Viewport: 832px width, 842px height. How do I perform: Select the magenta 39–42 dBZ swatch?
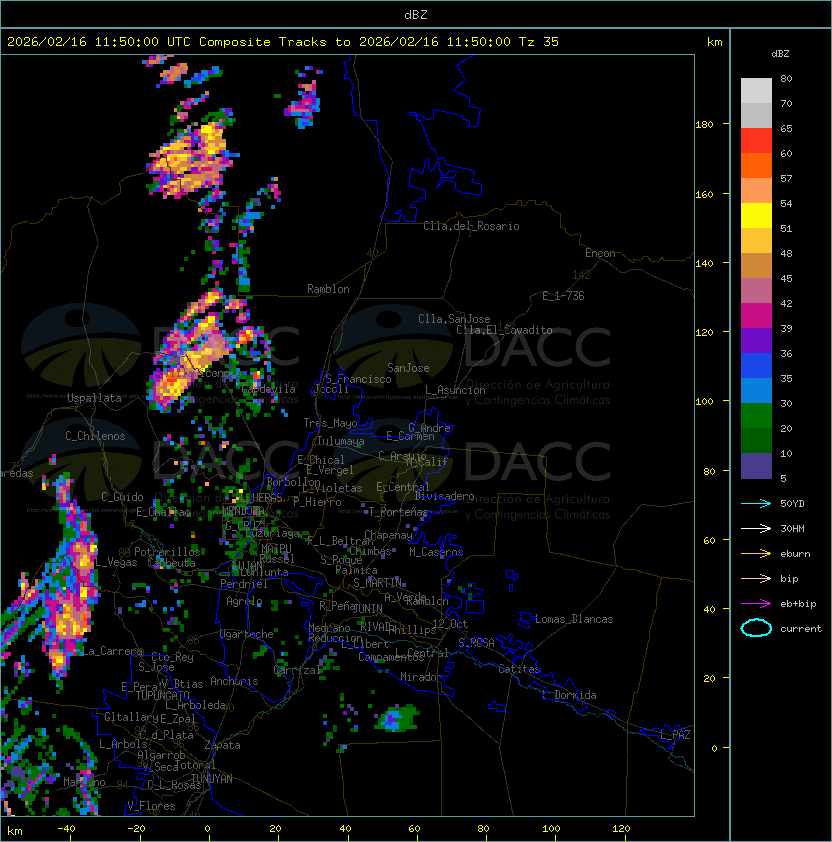pyautogui.click(x=756, y=316)
